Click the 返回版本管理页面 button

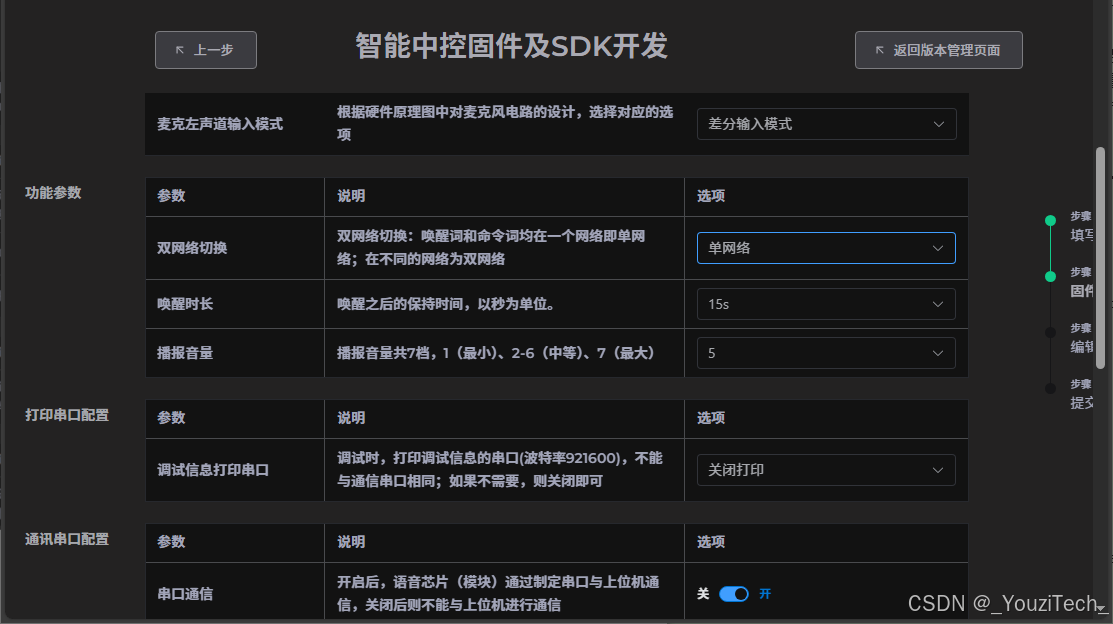938,50
